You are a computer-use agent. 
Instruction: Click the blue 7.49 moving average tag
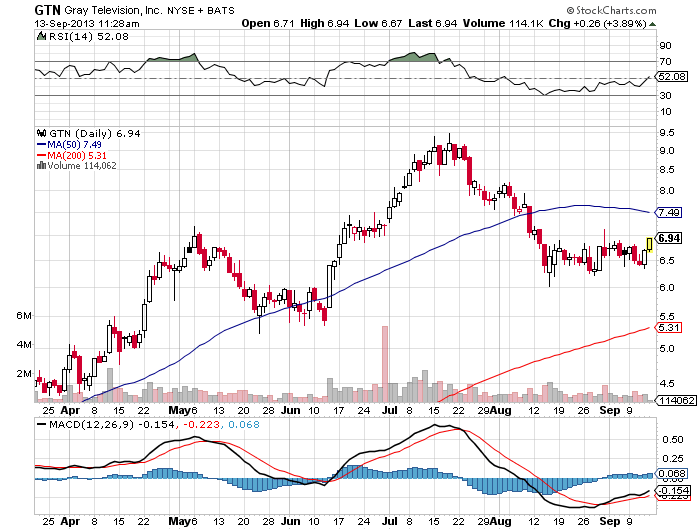[x=668, y=213]
